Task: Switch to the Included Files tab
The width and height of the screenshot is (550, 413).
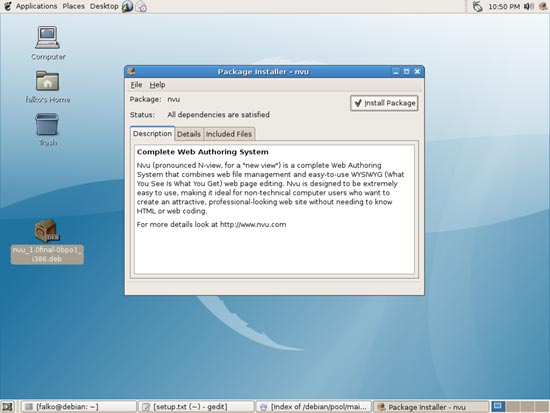Action: [x=229, y=134]
